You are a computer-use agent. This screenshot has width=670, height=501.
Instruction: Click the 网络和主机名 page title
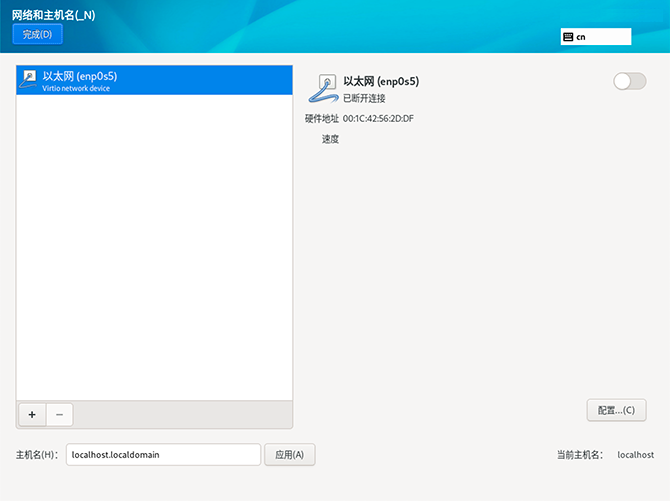pyautogui.click(x=53, y=14)
